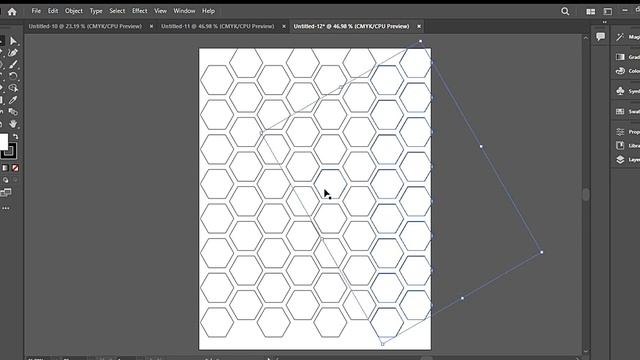Close the Untitled-12 tab
Screen dimensions: 640x360
(419, 27)
